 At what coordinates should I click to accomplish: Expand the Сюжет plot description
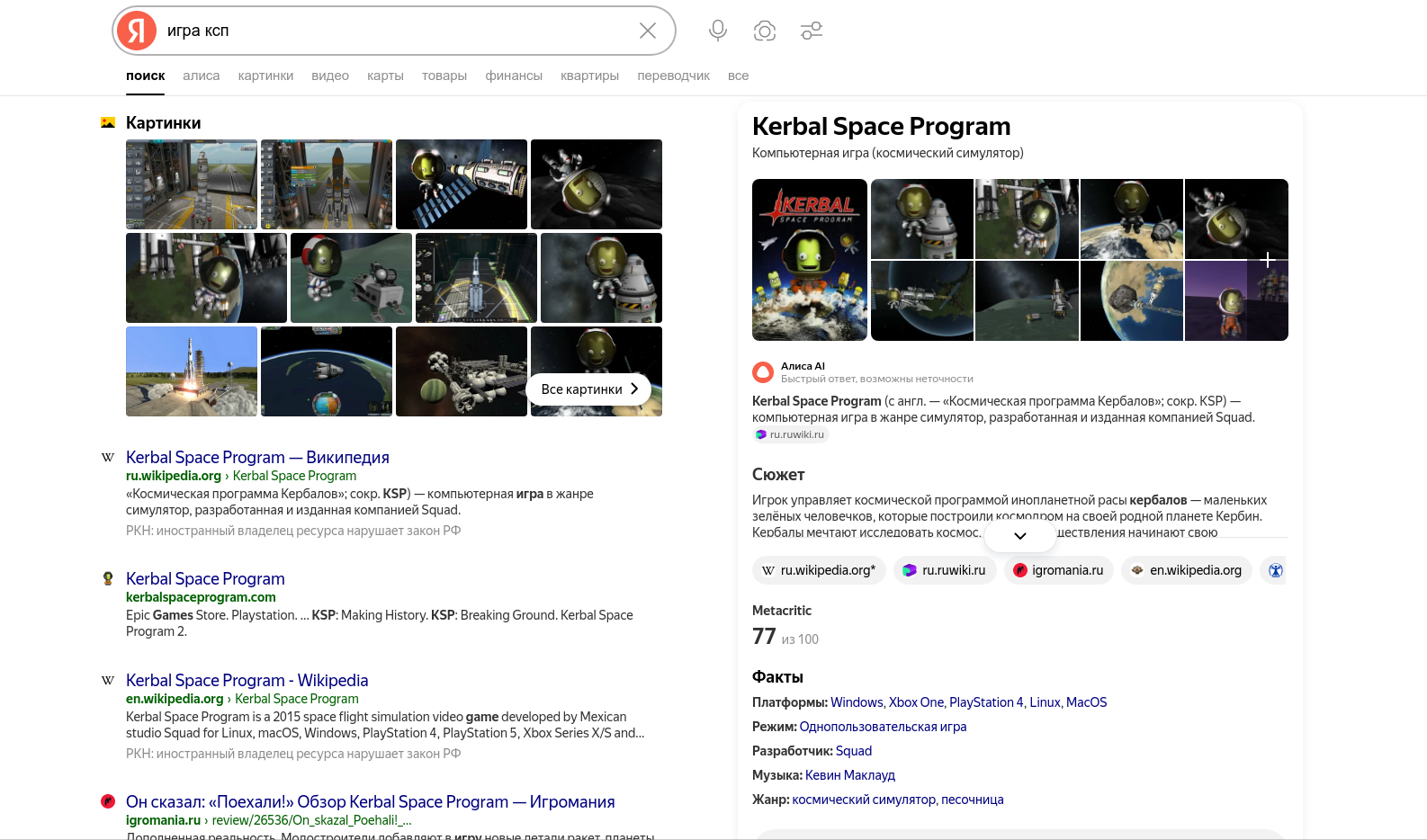pos(1020,536)
